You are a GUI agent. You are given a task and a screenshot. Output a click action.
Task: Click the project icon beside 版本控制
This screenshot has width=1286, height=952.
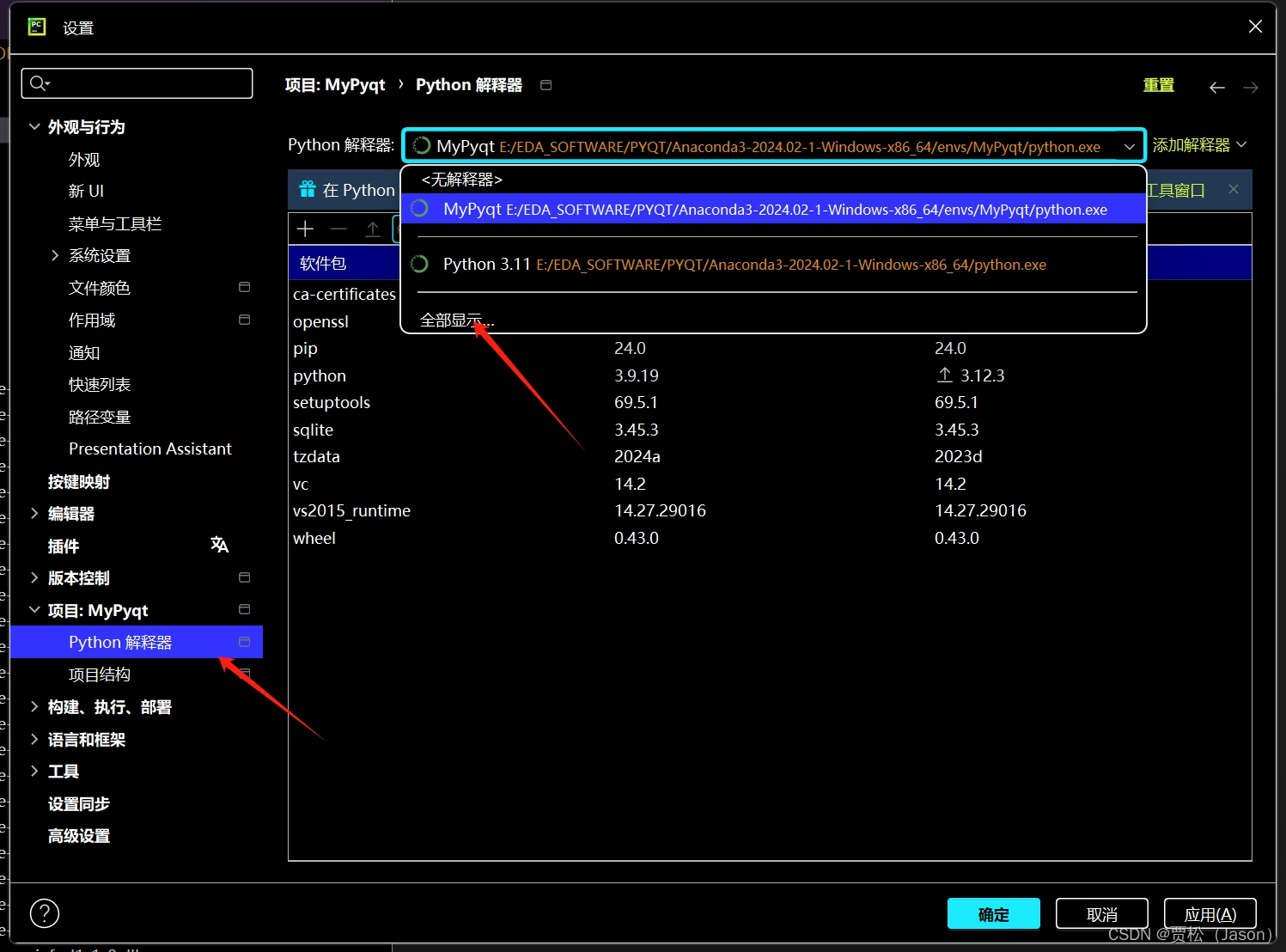point(244,577)
